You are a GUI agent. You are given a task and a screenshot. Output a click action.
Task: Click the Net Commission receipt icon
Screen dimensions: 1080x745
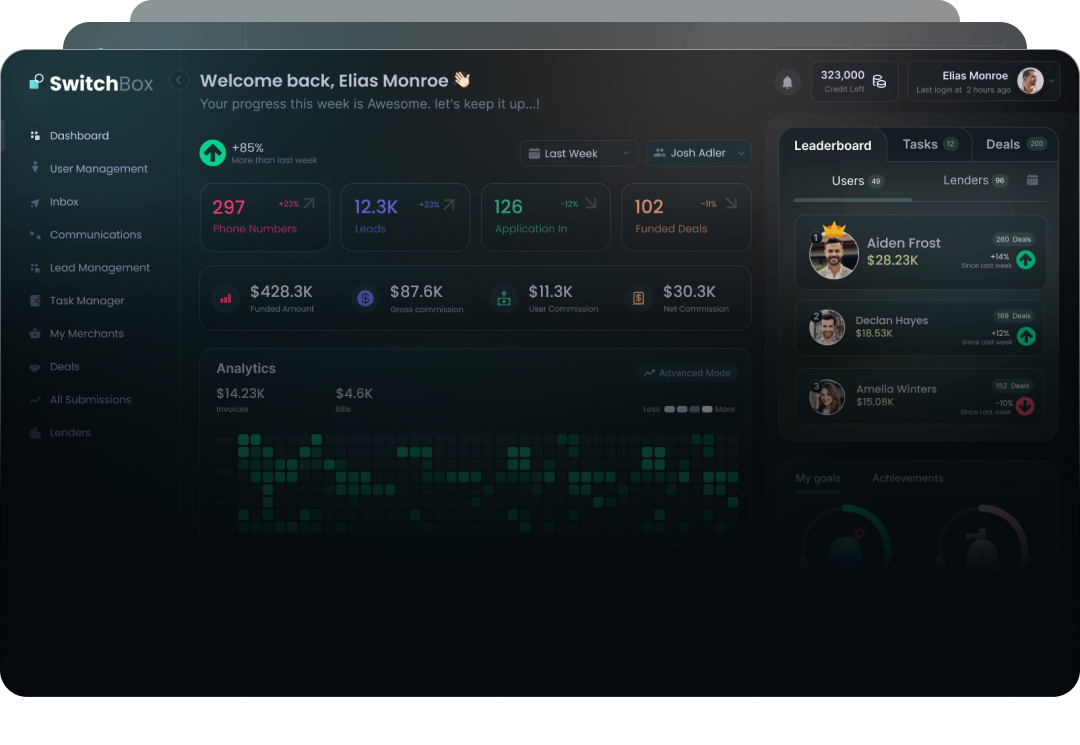click(638, 298)
